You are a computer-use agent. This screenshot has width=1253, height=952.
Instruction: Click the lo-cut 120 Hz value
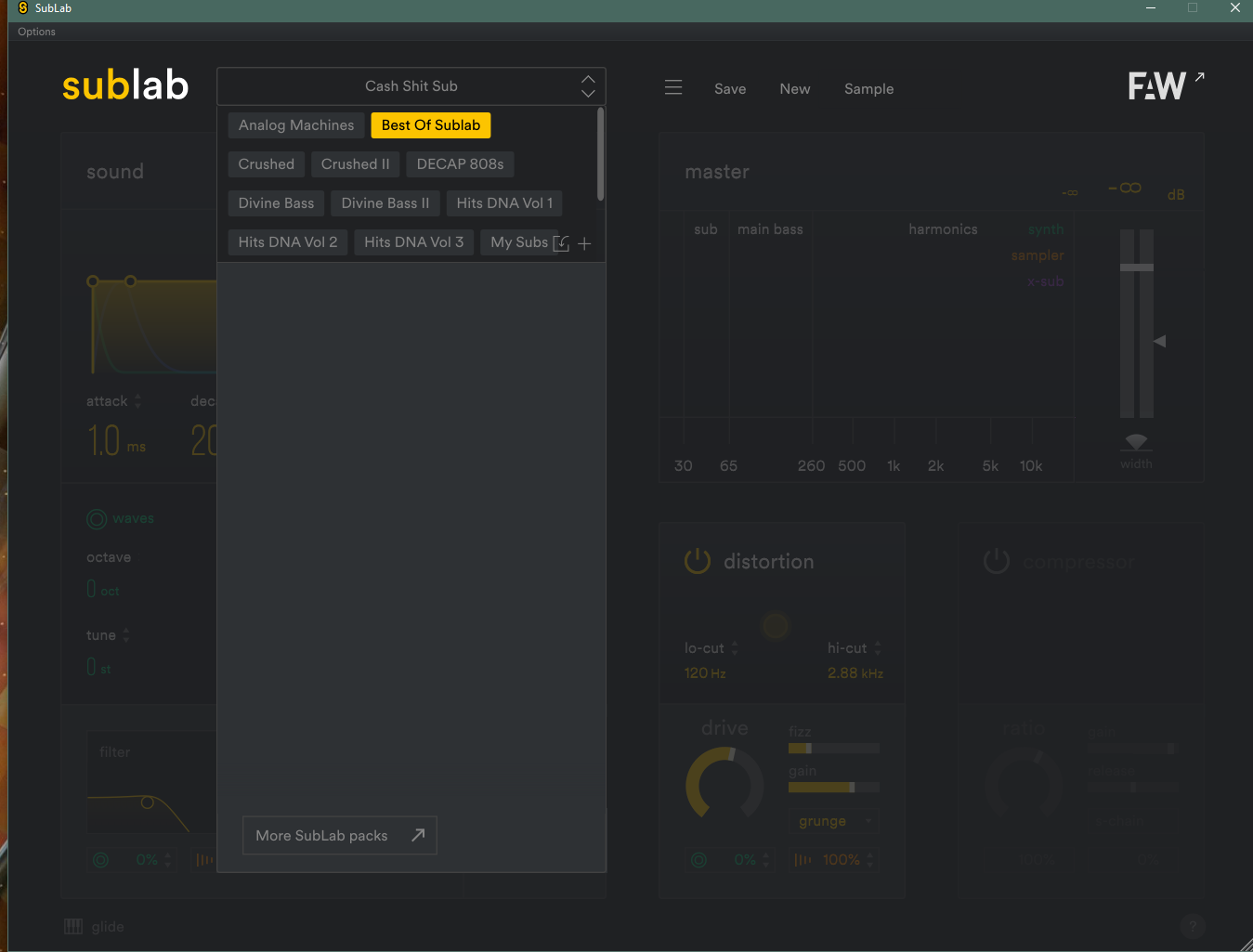click(x=705, y=673)
